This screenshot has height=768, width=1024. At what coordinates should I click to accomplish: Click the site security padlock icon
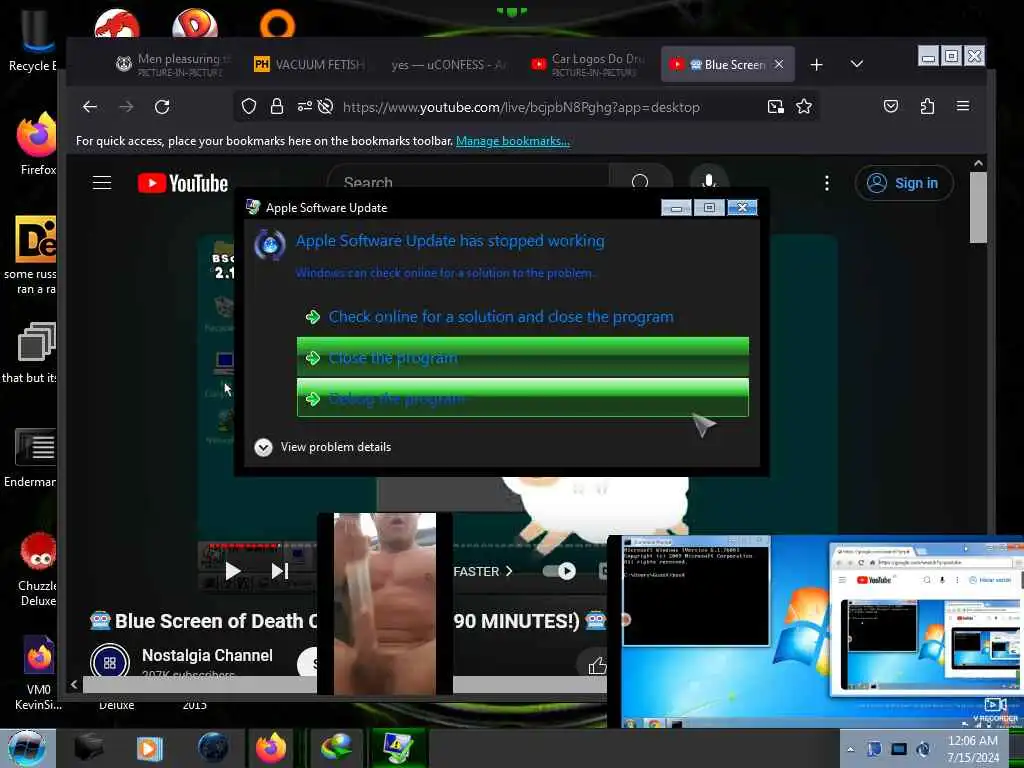277,106
